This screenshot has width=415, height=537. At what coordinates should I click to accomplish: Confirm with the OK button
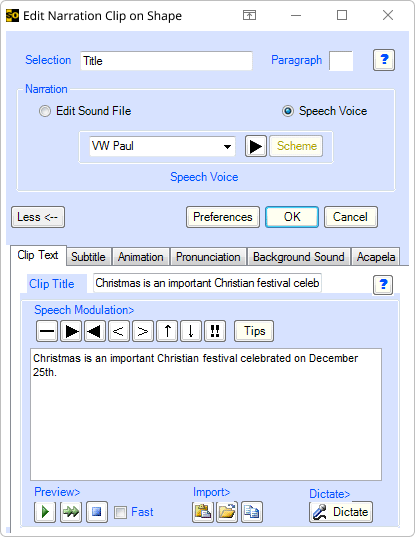292,217
